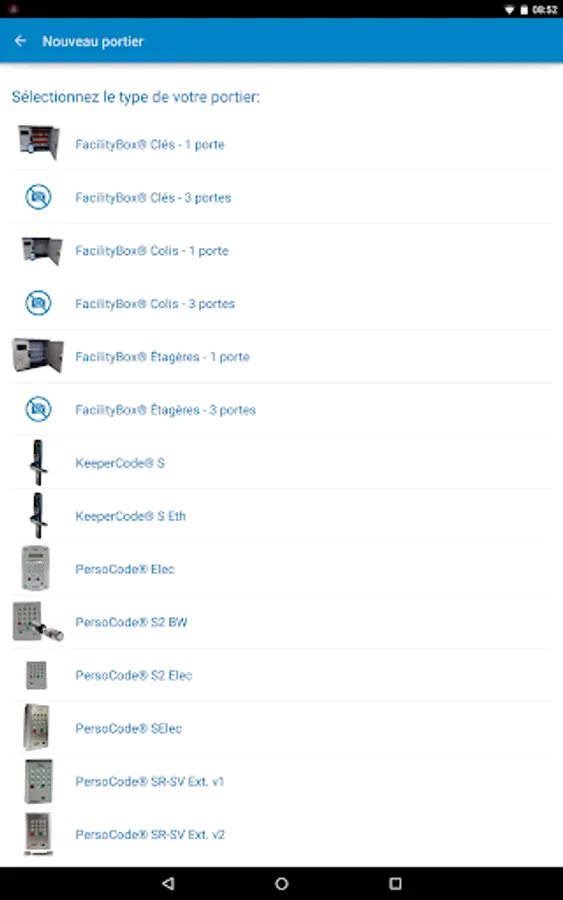Screen dimensions: 563x900
Task: Tap the KeeperCode S handle image
Action: click(x=38, y=463)
